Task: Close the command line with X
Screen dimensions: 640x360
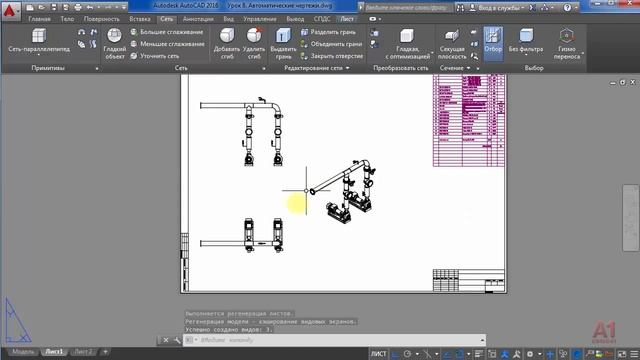Action: coord(166,340)
